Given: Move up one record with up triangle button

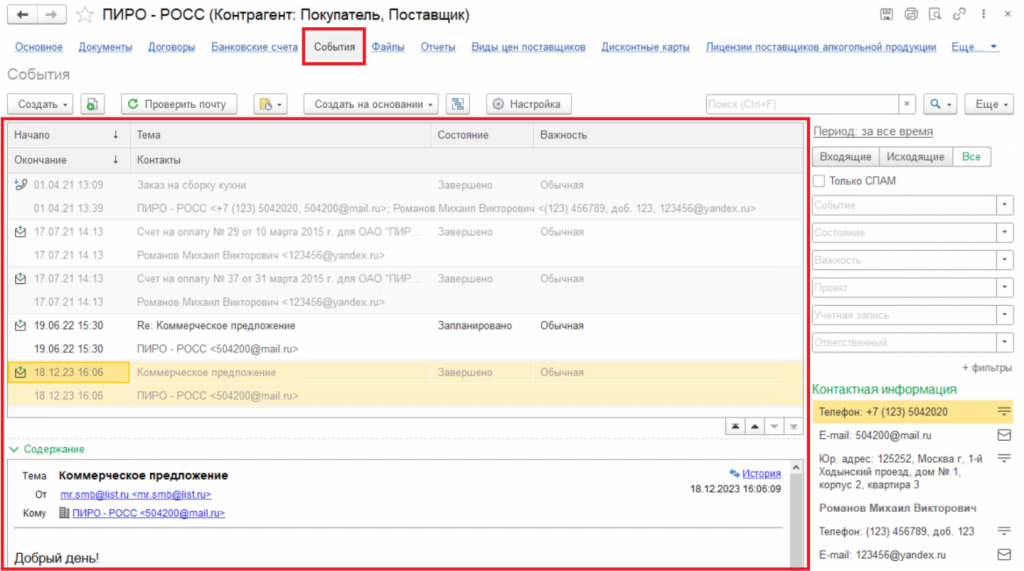Looking at the screenshot, I should tap(755, 427).
